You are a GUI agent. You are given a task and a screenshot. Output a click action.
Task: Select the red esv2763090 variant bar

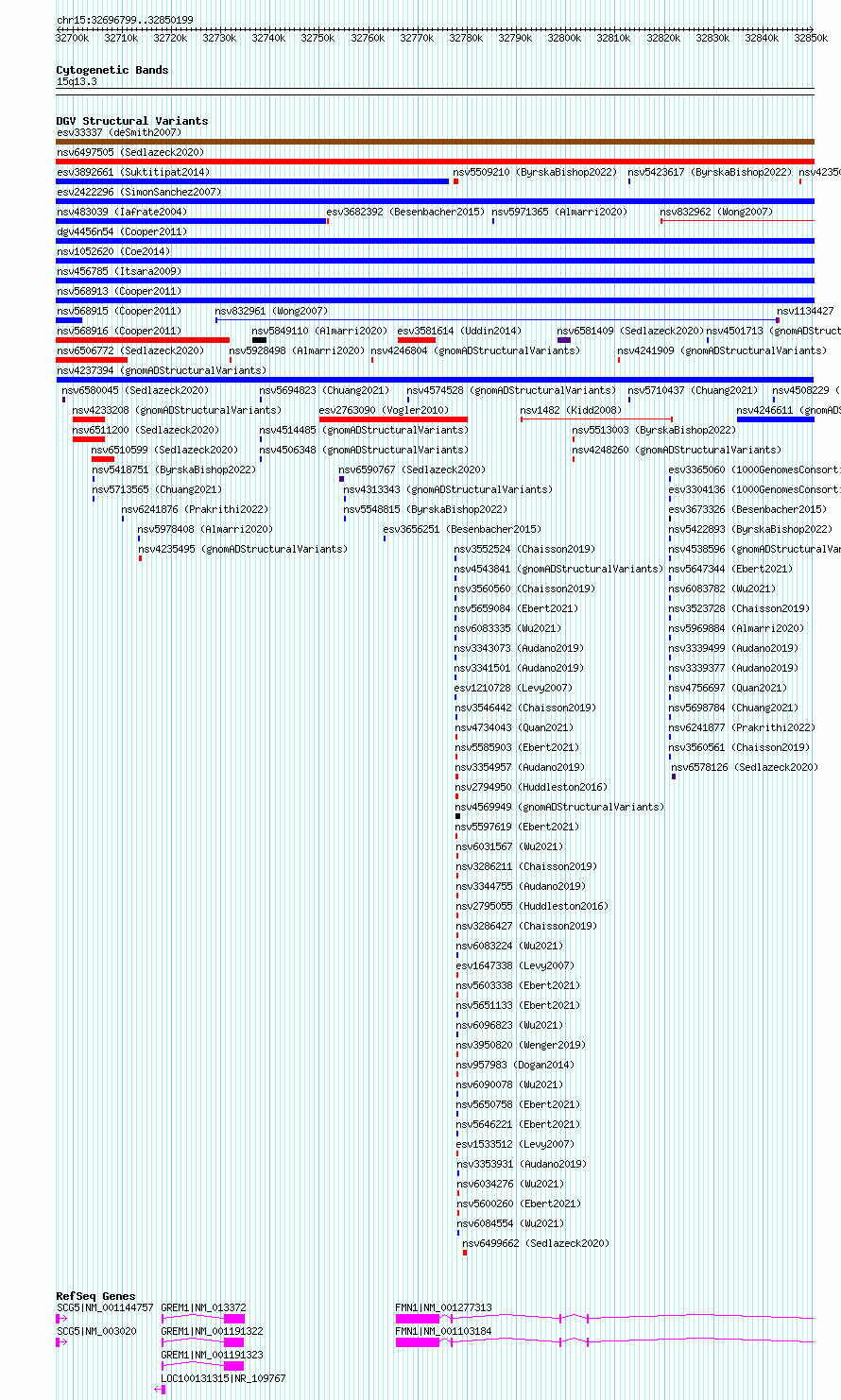pos(393,419)
